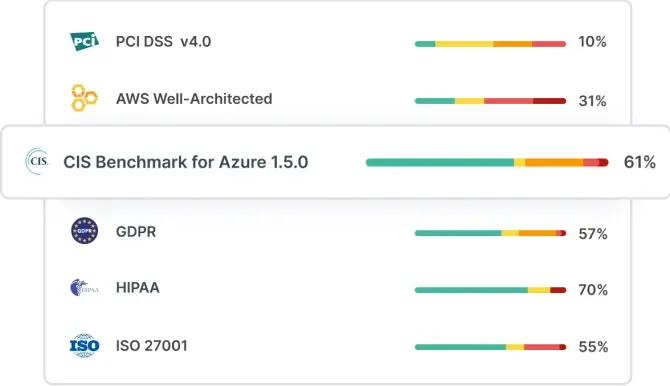Click the AWS Well-Architected hexagon icon
The height and width of the screenshot is (386, 670).
[84, 98]
